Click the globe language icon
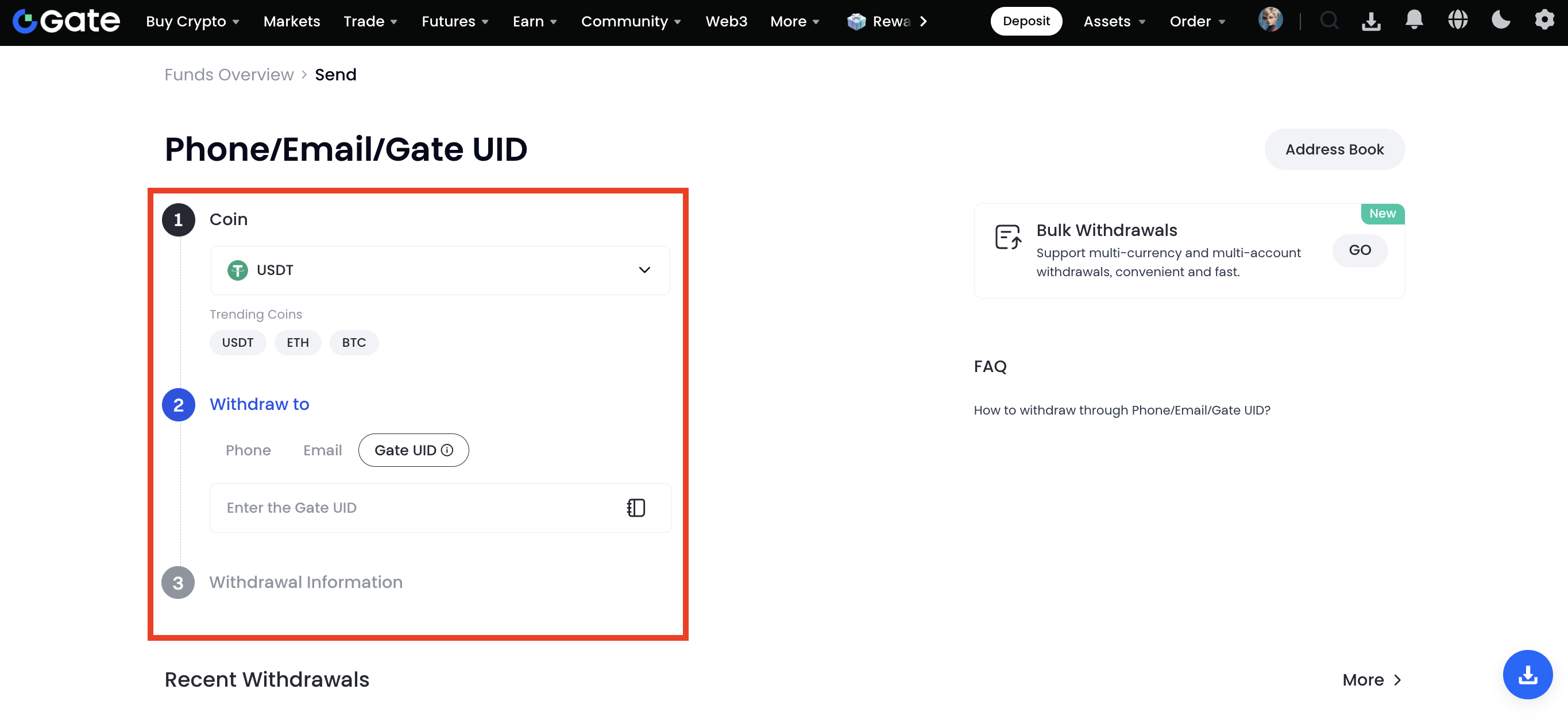1568x720 pixels. pos(1457,20)
